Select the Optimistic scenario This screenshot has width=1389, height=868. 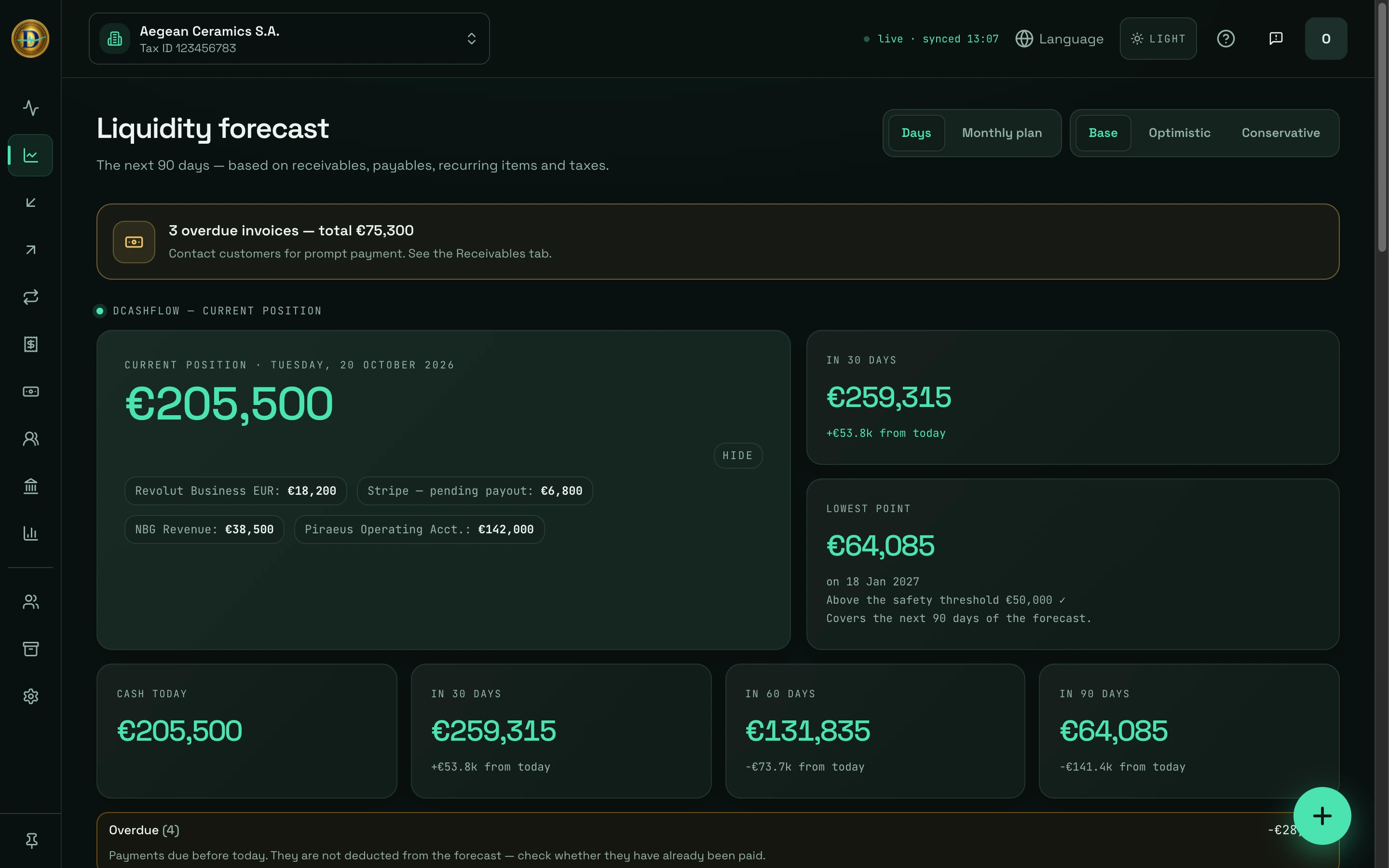pyautogui.click(x=1180, y=133)
